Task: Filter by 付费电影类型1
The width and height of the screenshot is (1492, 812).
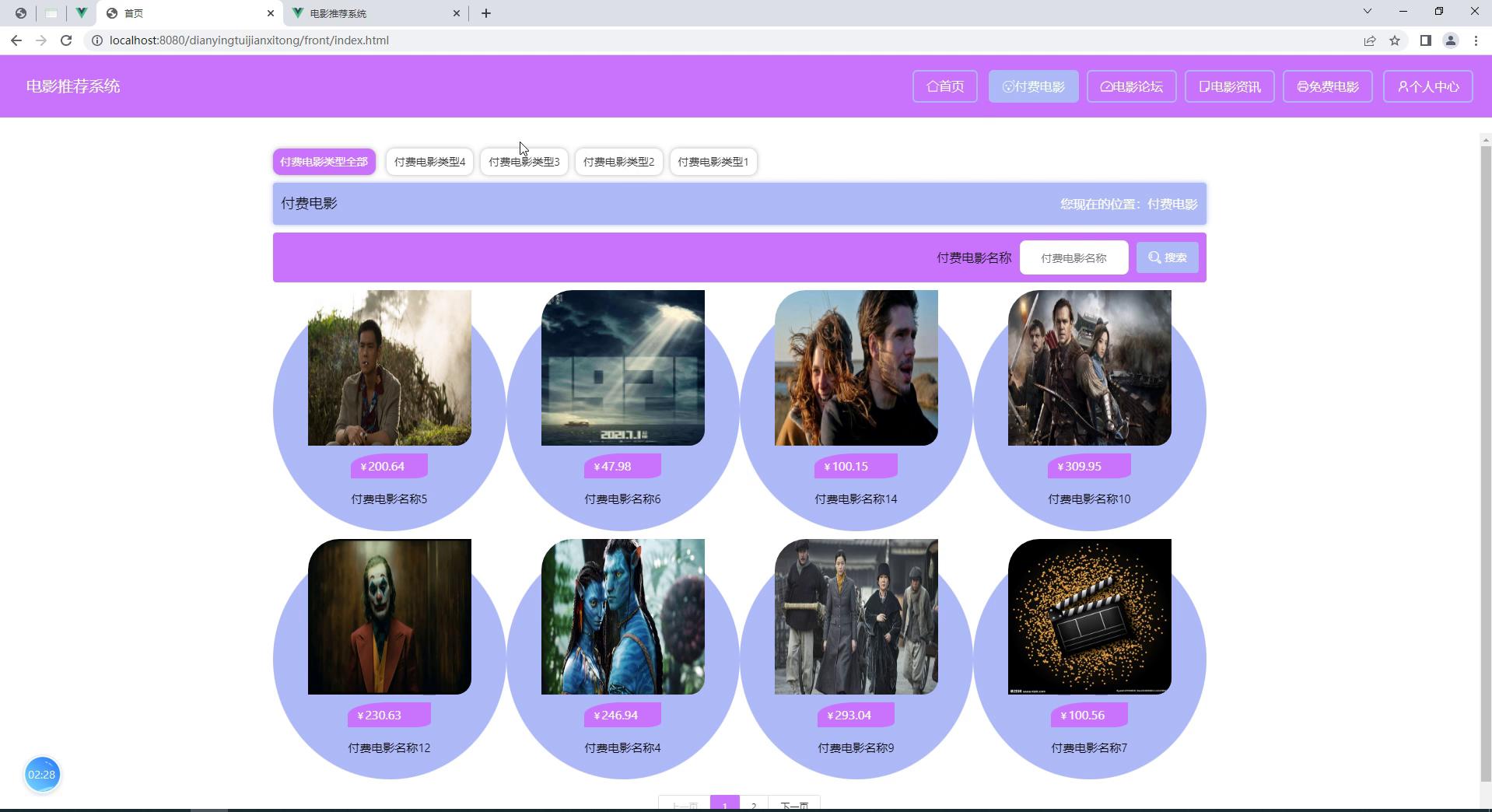Action: [x=713, y=162]
